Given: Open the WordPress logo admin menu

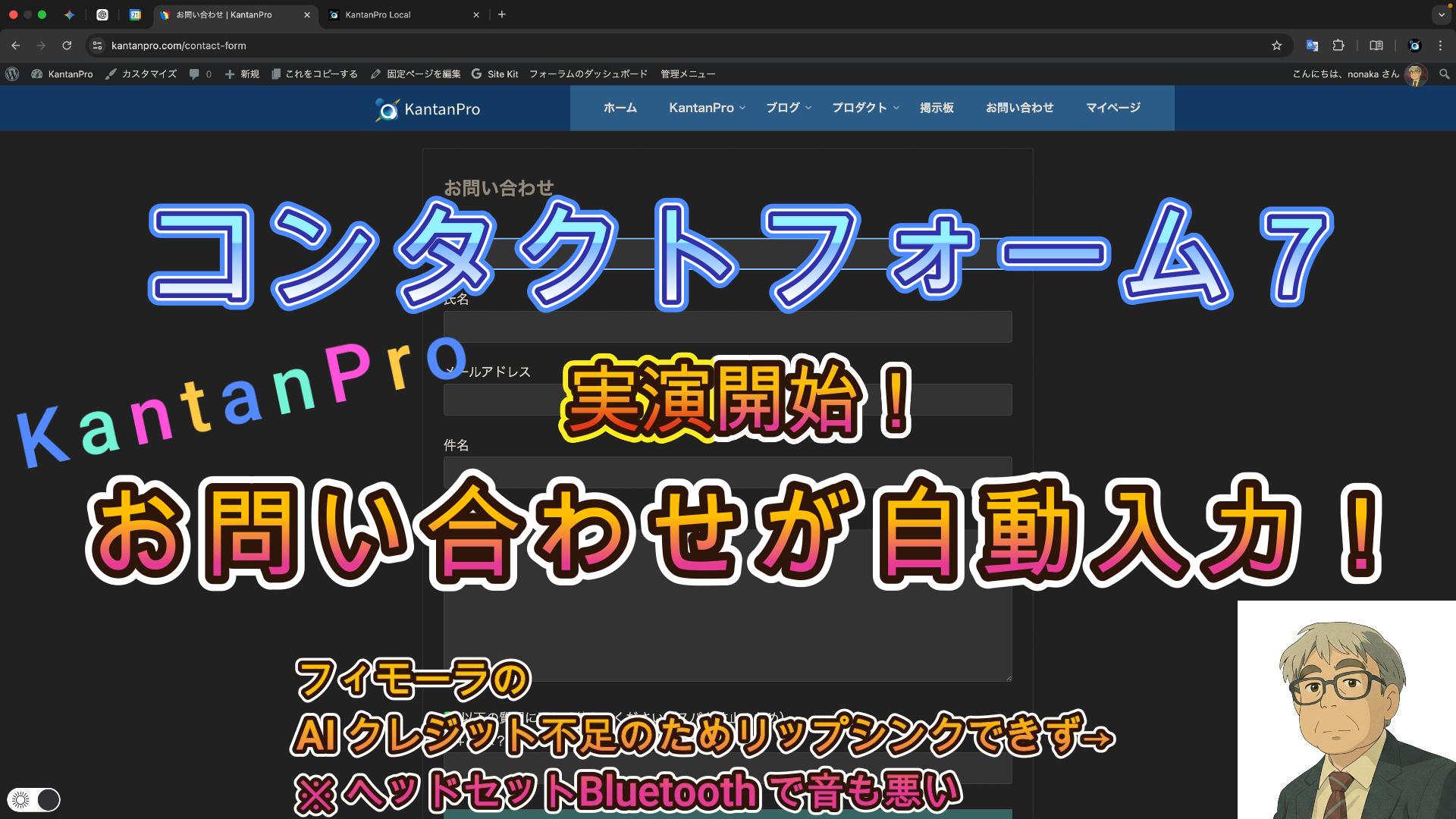Looking at the screenshot, I should (12, 74).
